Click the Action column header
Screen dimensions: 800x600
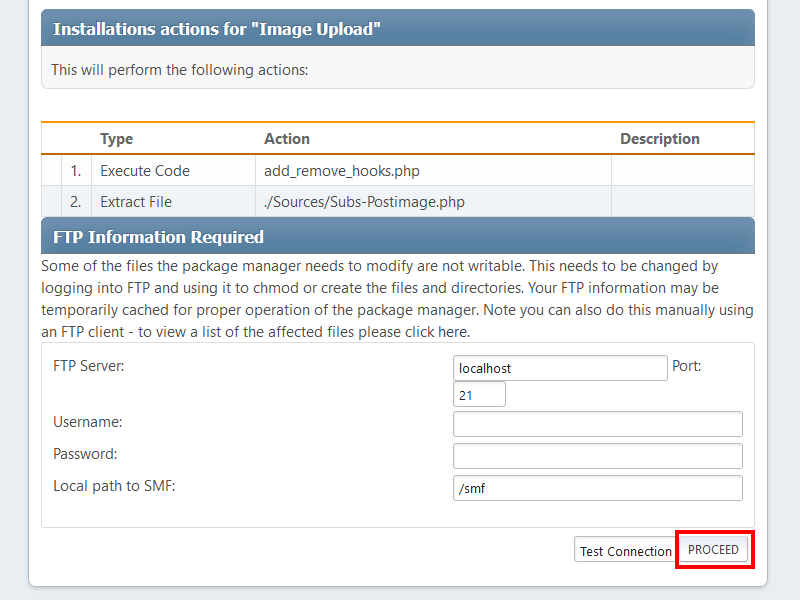point(287,139)
